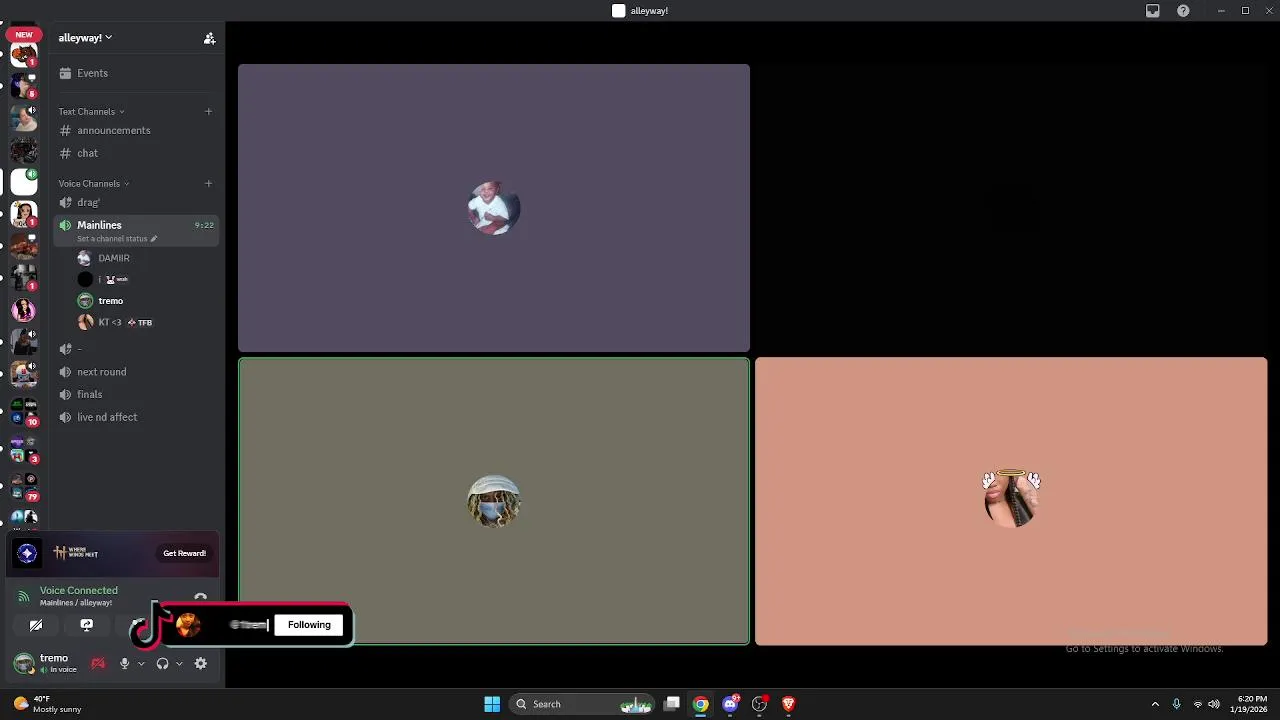Open the weather widget showing 40°F

click(x=47, y=704)
